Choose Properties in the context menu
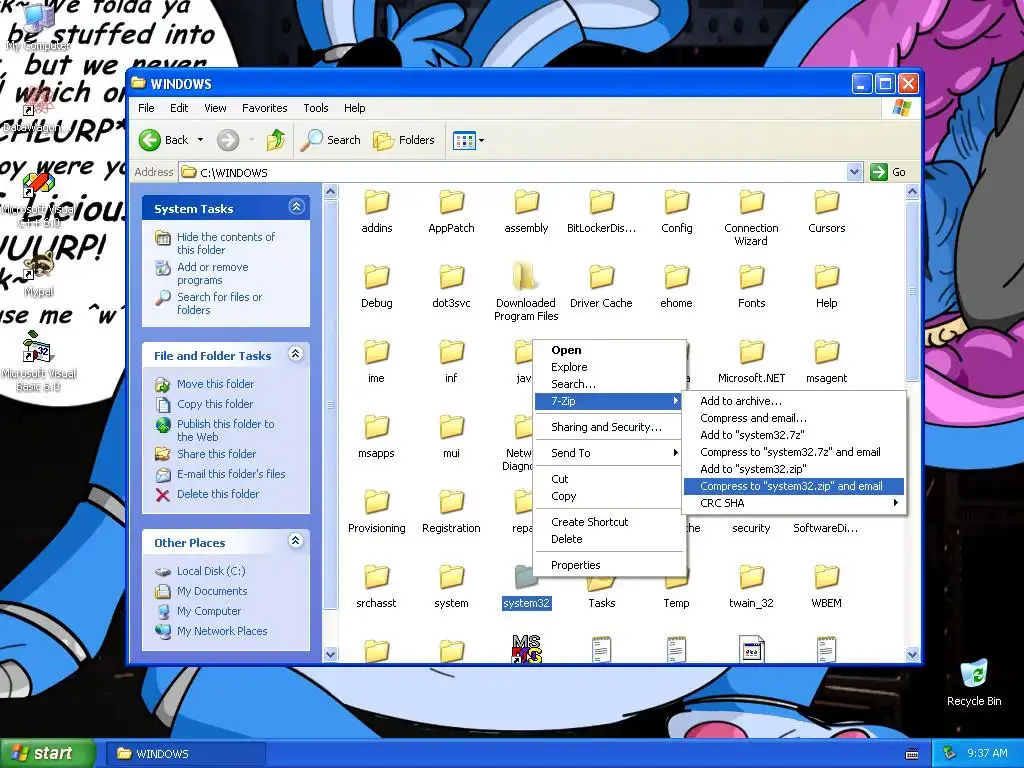This screenshot has width=1024, height=768. [x=610, y=565]
